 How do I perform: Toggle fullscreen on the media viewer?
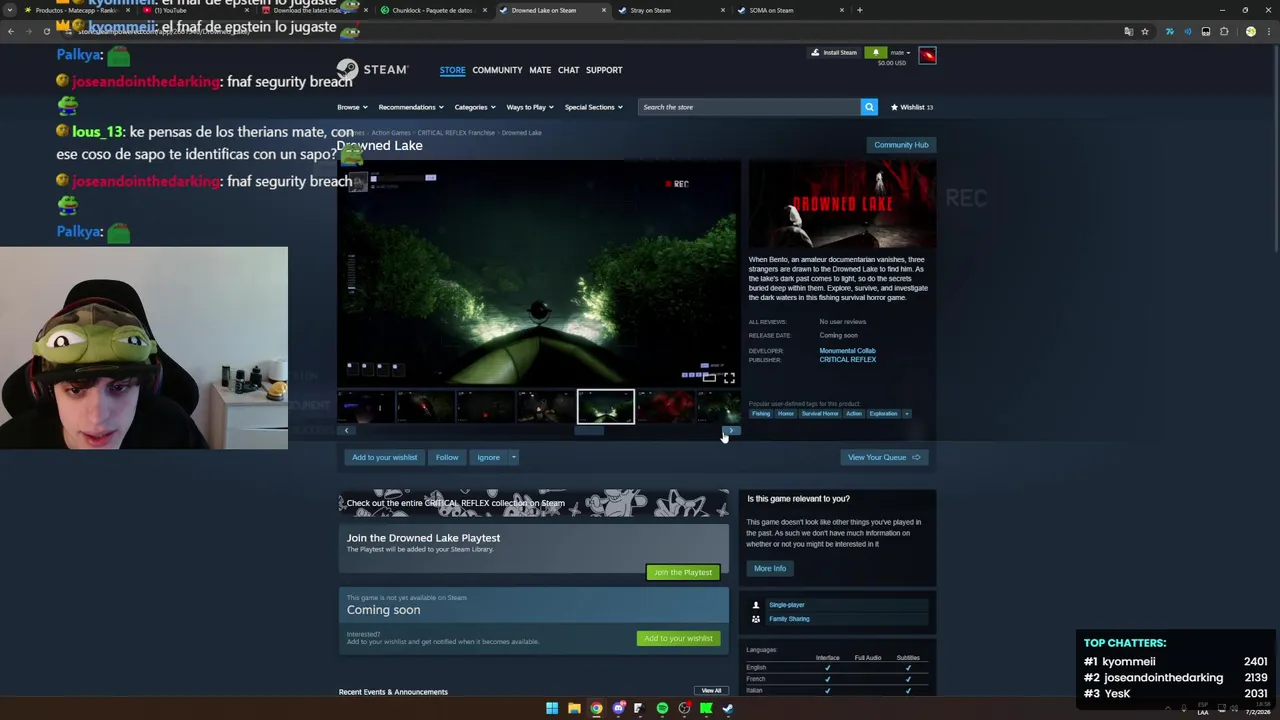729,378
